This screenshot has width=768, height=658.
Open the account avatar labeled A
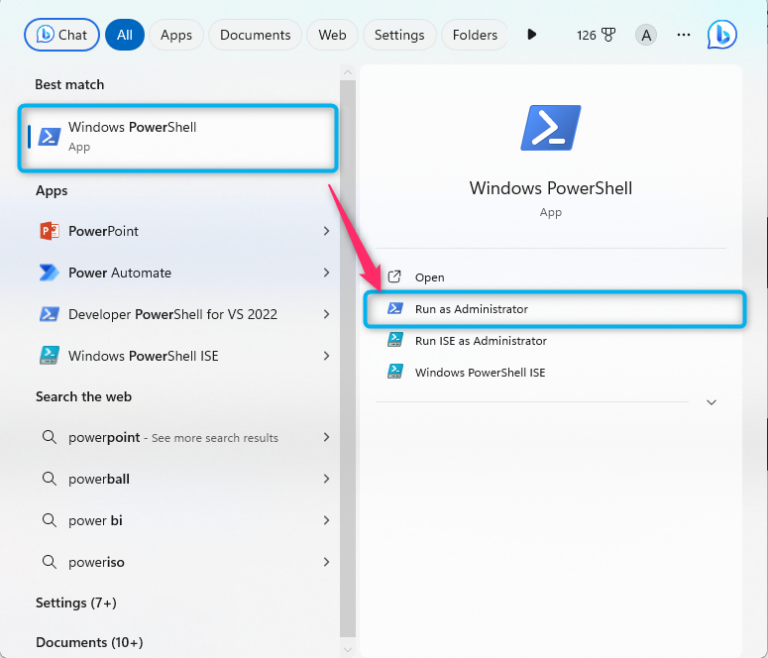coord(646,35)
